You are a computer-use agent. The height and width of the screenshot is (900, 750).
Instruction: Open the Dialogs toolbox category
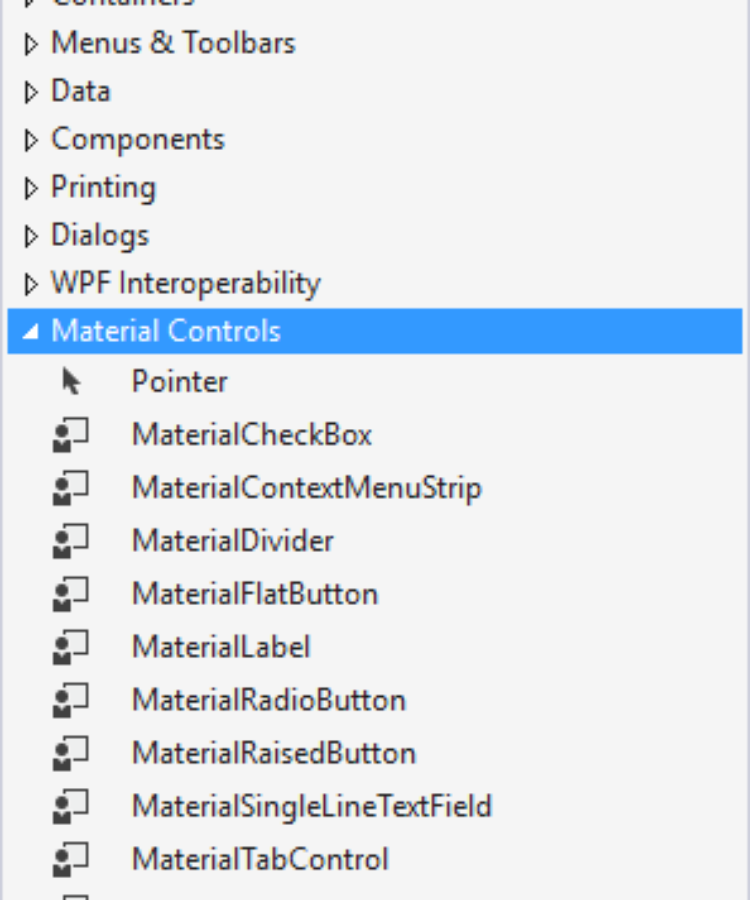pyautogui.click(x=99, y=236)
